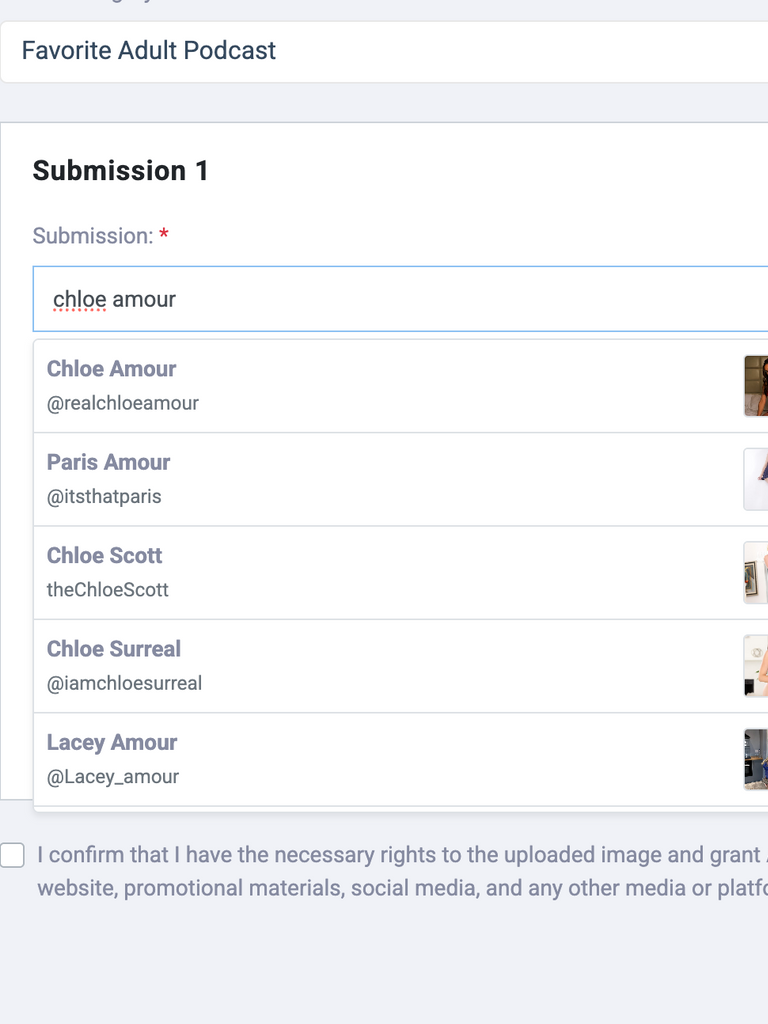Click the @iamchloesurreal handle
The image size is (768, 1024).
pyautogui.click(x=124, y=683)
